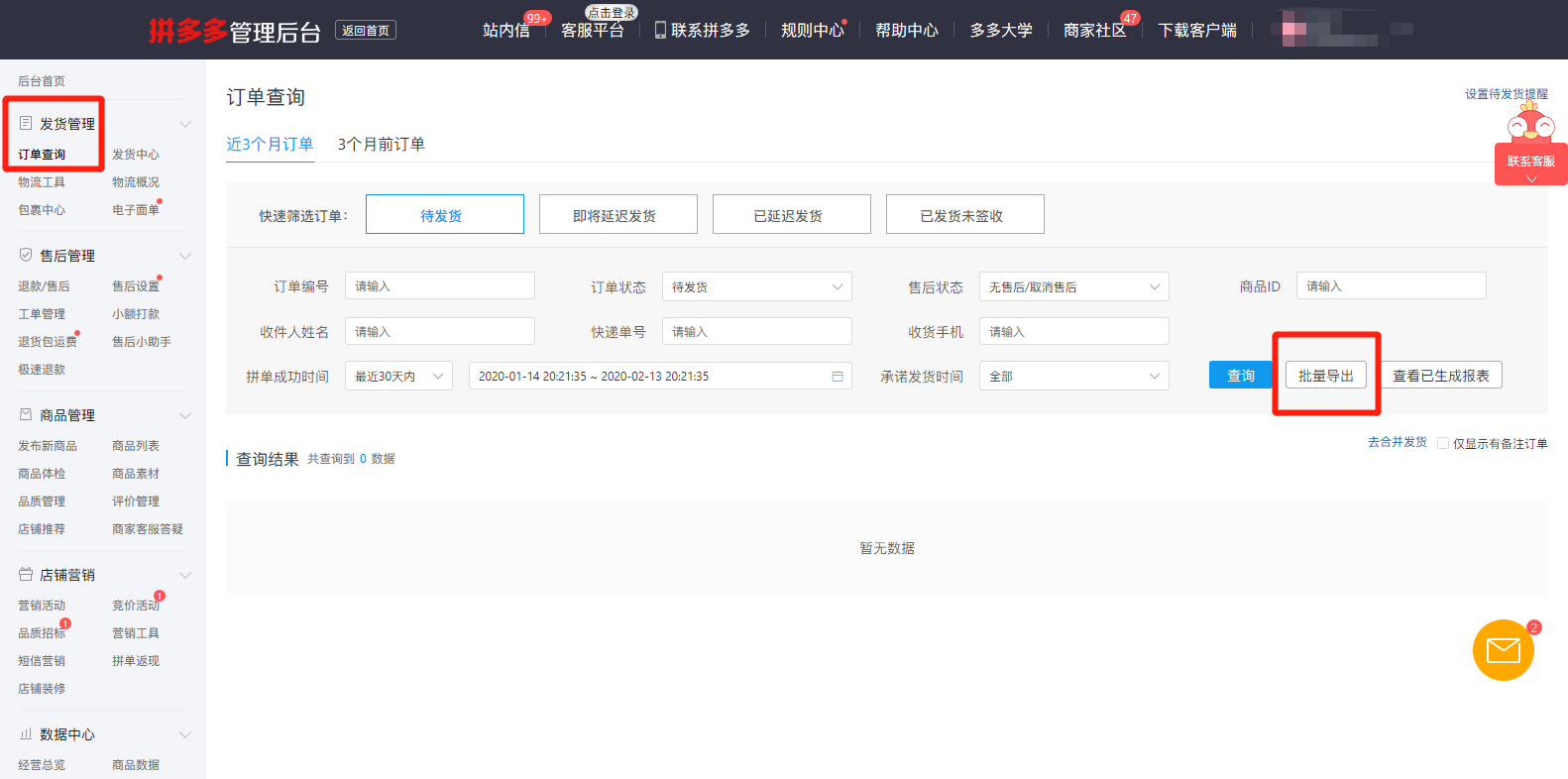Screen dimensions: 1568x779
Task: Click the phone icon beside 联系拼多多
Action: pos(660,30)
